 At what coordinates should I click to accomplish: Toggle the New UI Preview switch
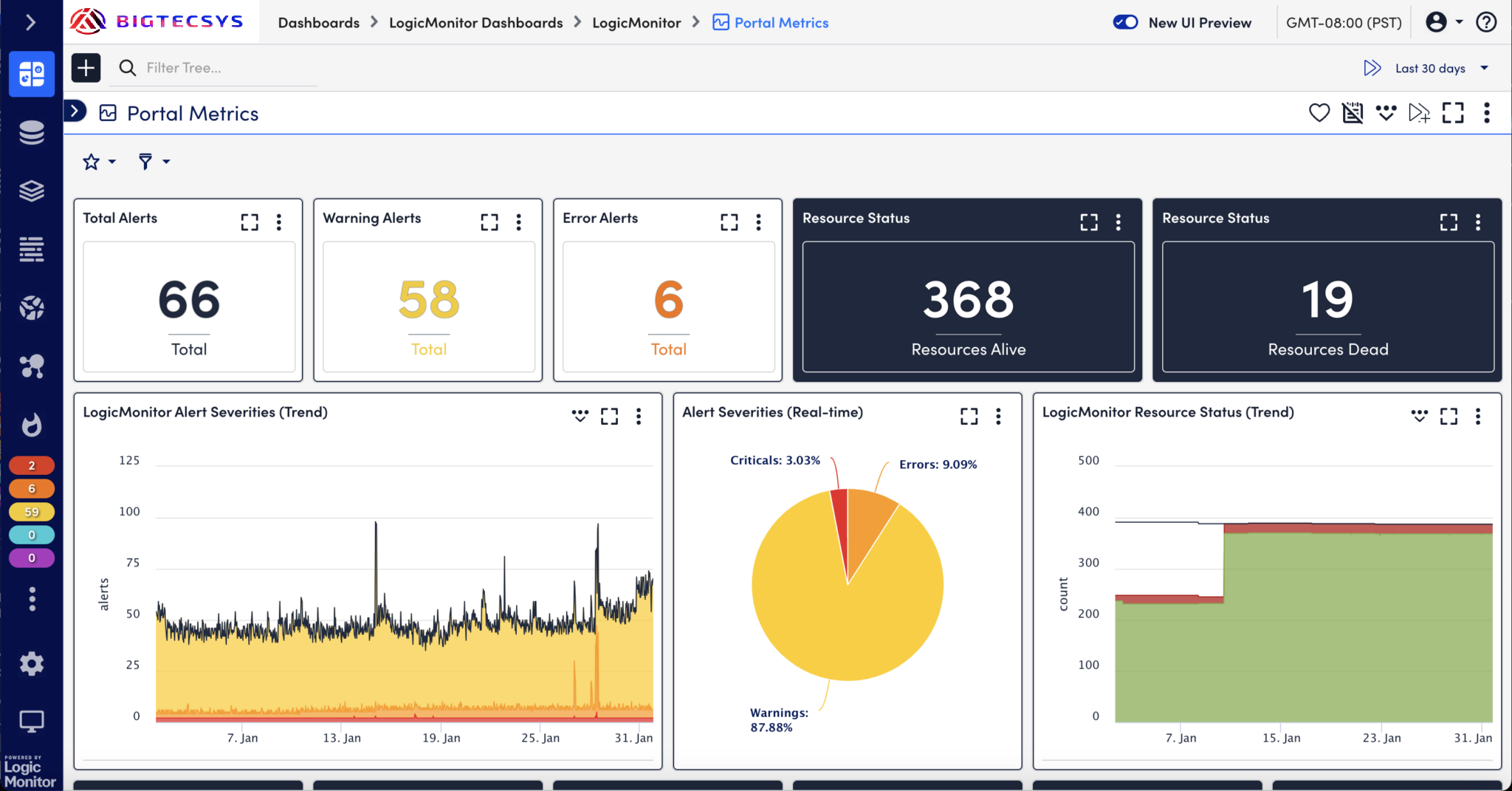[1125, 22]
